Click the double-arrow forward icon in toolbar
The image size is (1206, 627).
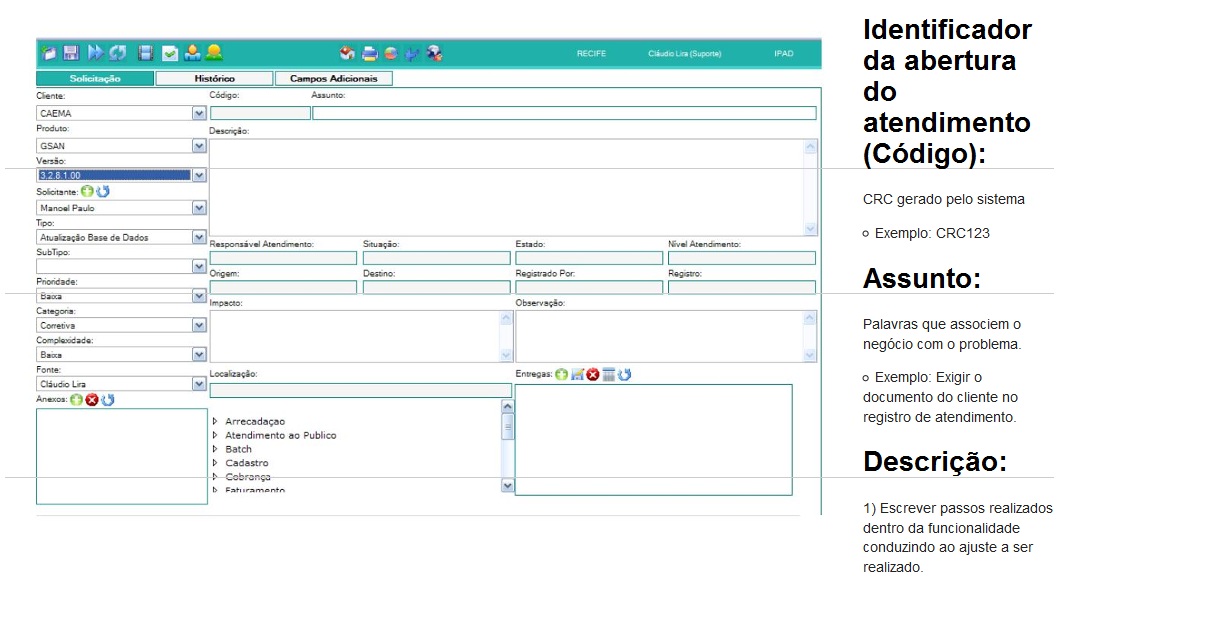click(96, 53)
